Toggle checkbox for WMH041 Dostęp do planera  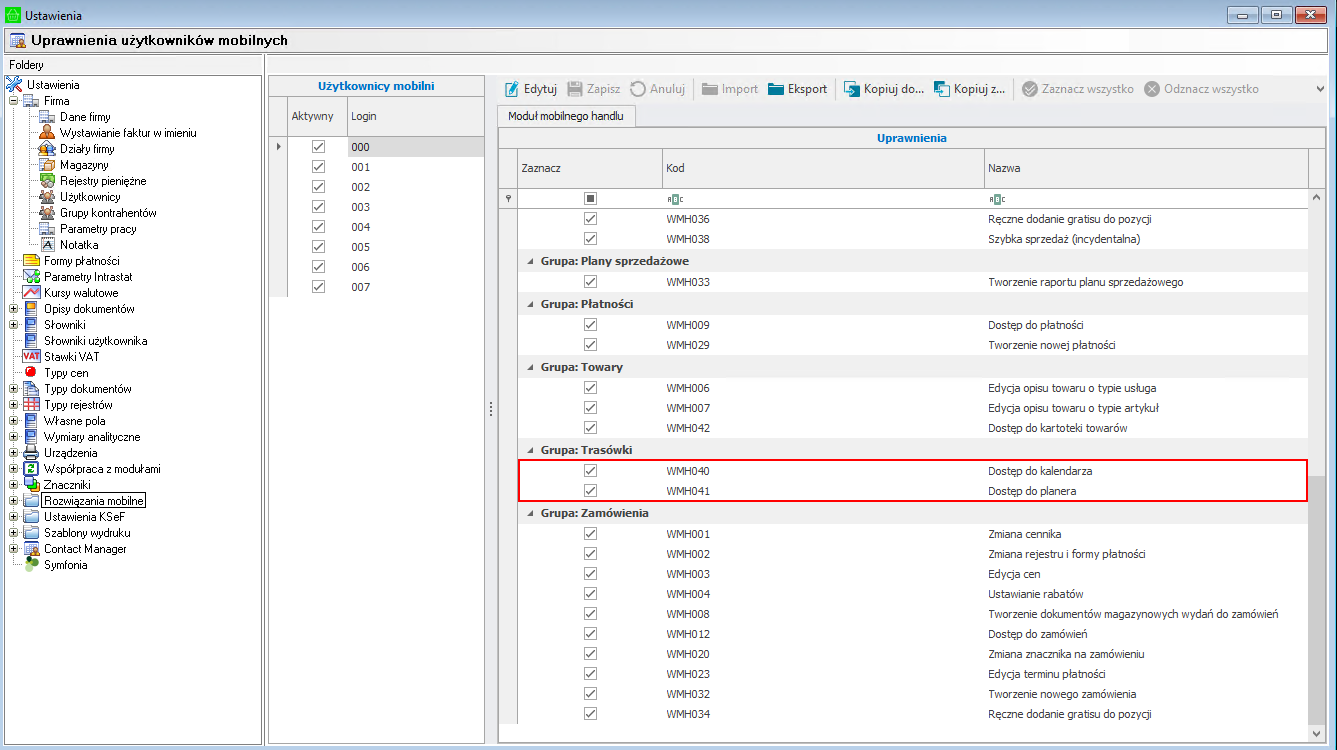(x=590, y=491)
